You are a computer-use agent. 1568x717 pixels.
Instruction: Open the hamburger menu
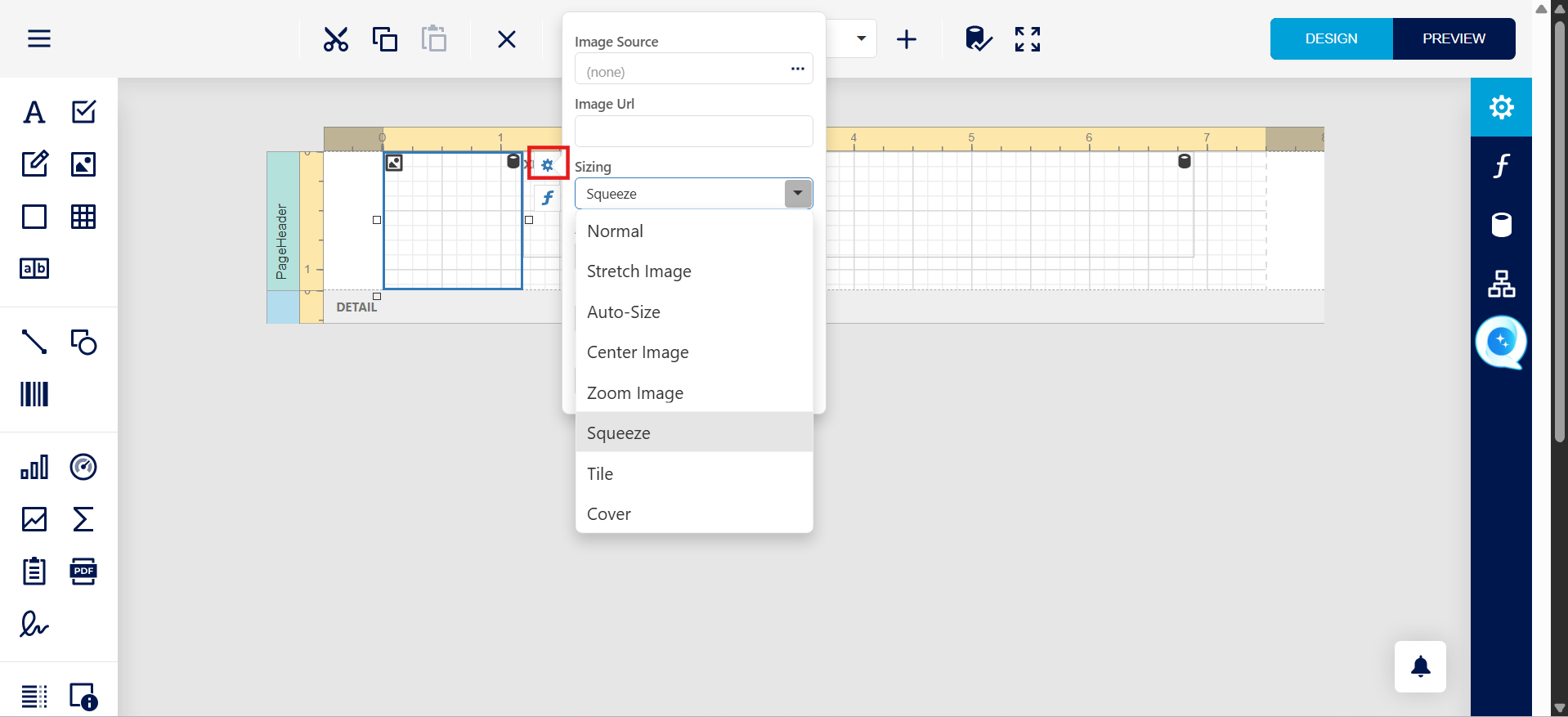[39, 38]
